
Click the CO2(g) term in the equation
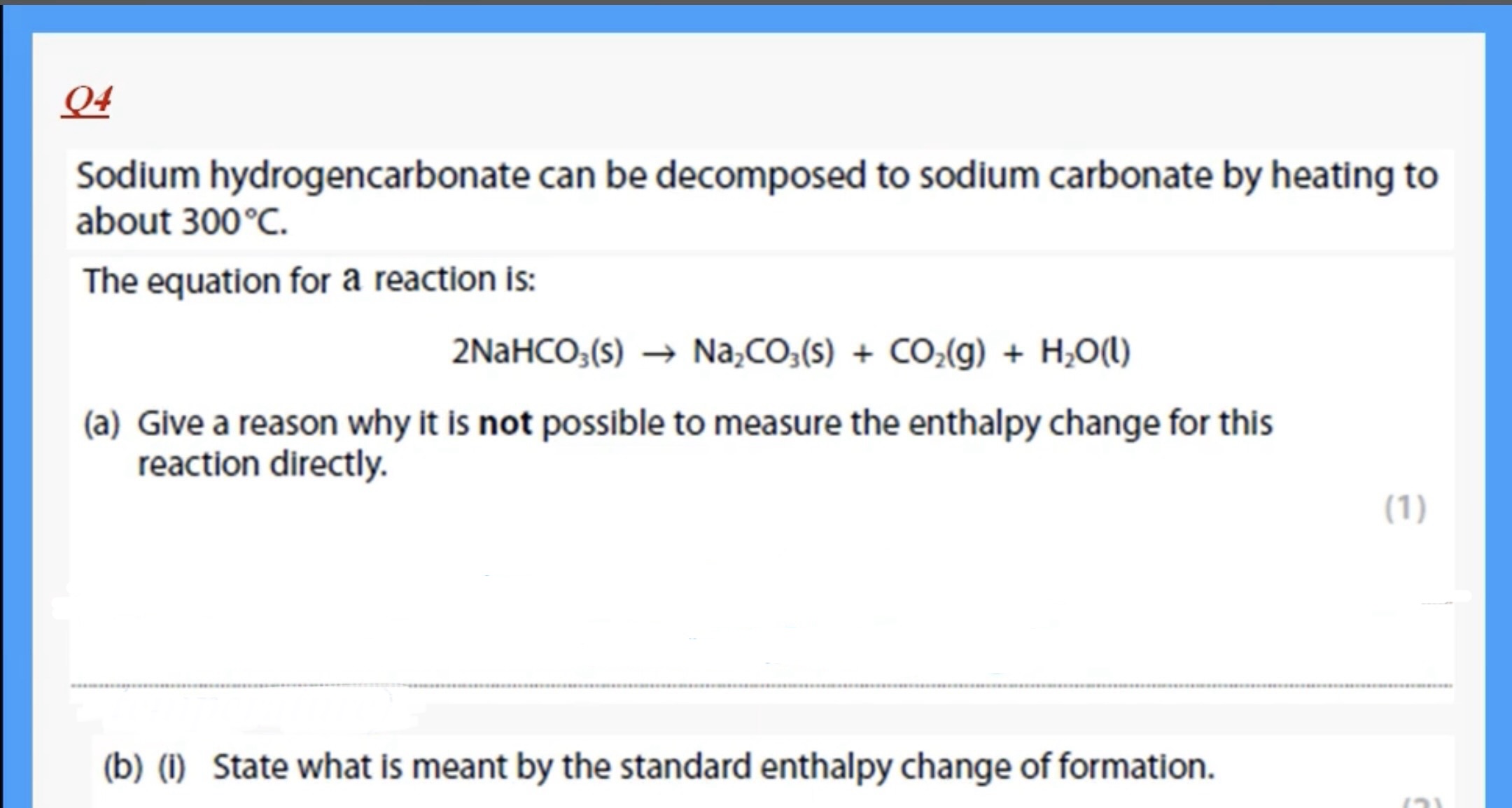pyautogui.click(x=937, y=351)
